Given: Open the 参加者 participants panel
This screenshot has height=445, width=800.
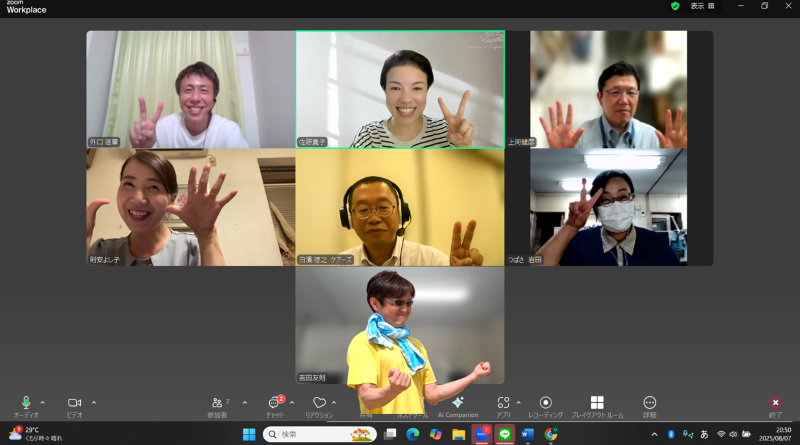Looking at the screenshot, I should [217, 403].
